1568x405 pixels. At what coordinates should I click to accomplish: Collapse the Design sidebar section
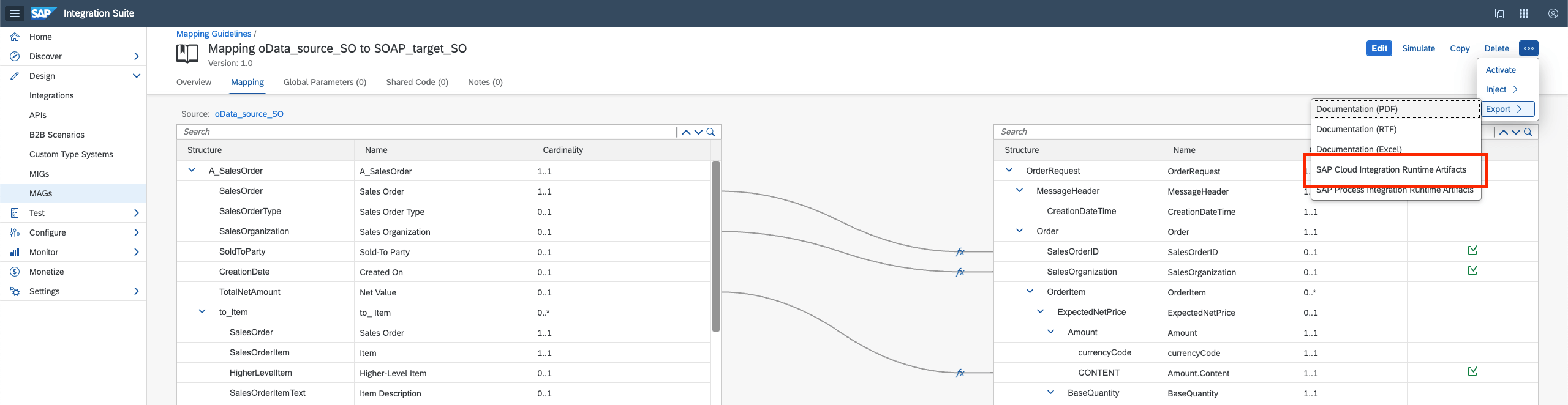tap(136, 76)
